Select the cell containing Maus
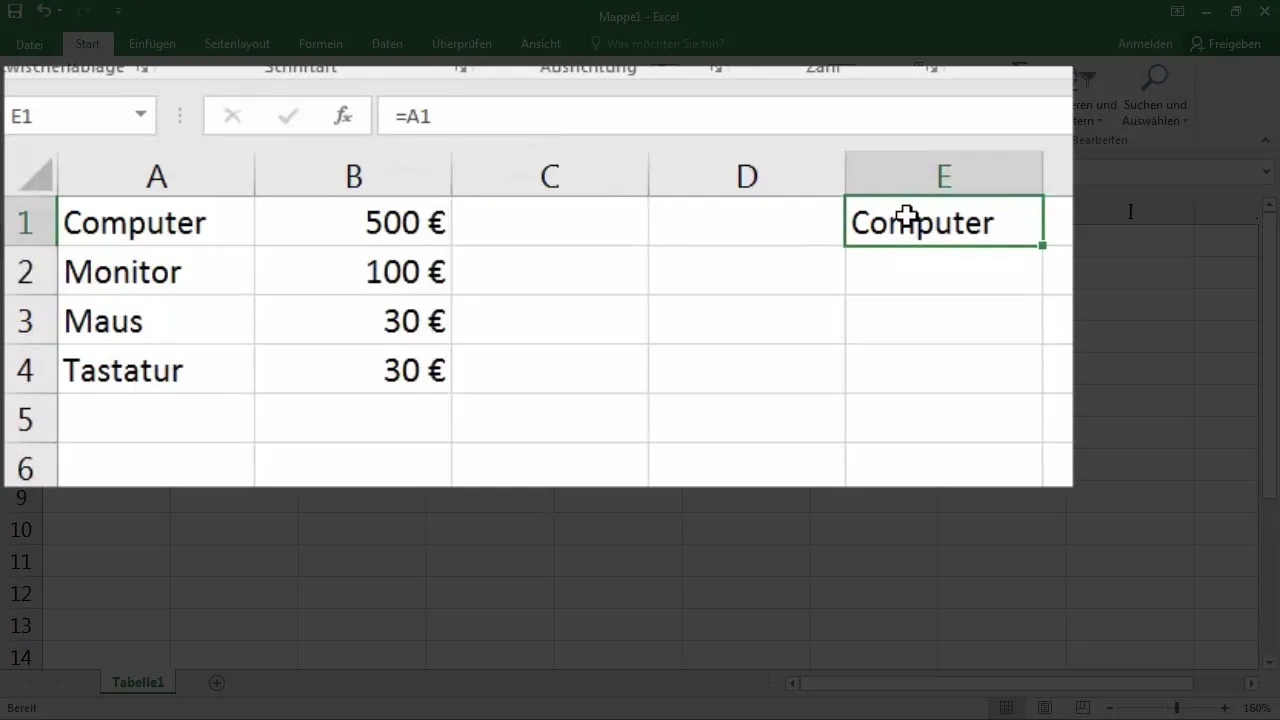The height and width of the screenshot is (720, 1280). click(x=156, y=320)
